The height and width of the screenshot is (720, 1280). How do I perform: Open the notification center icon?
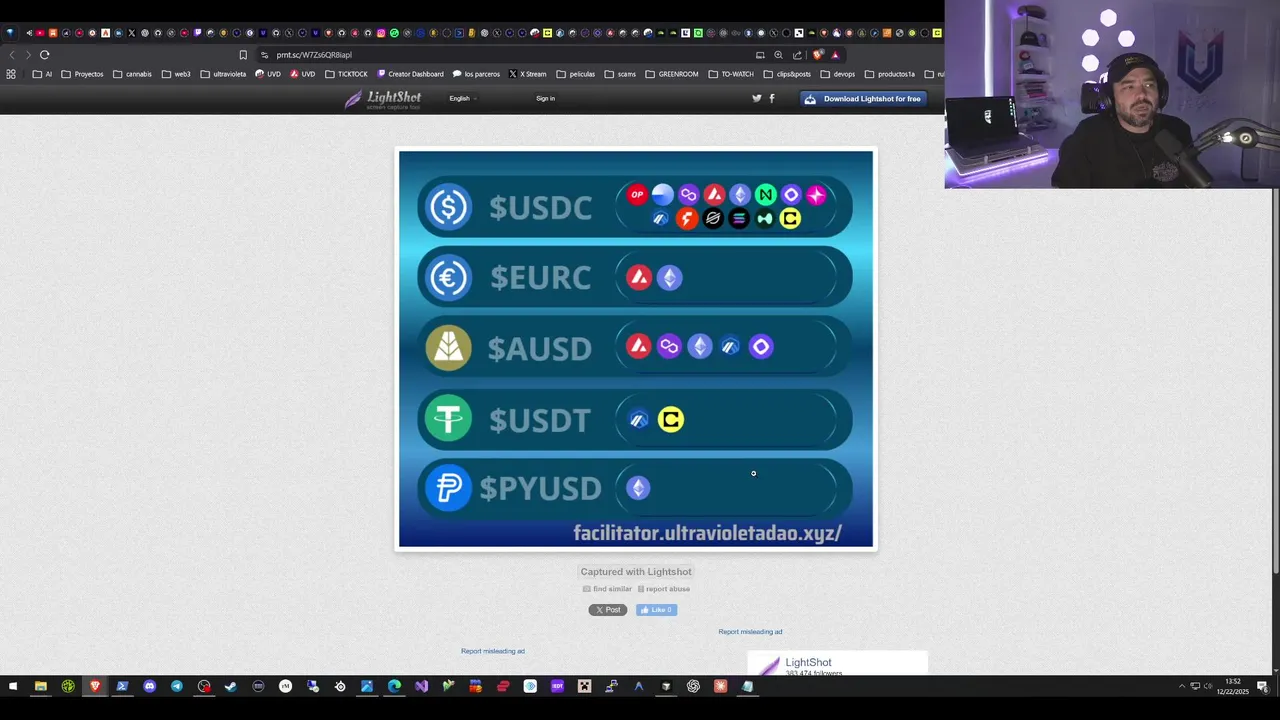point(1264,686)
